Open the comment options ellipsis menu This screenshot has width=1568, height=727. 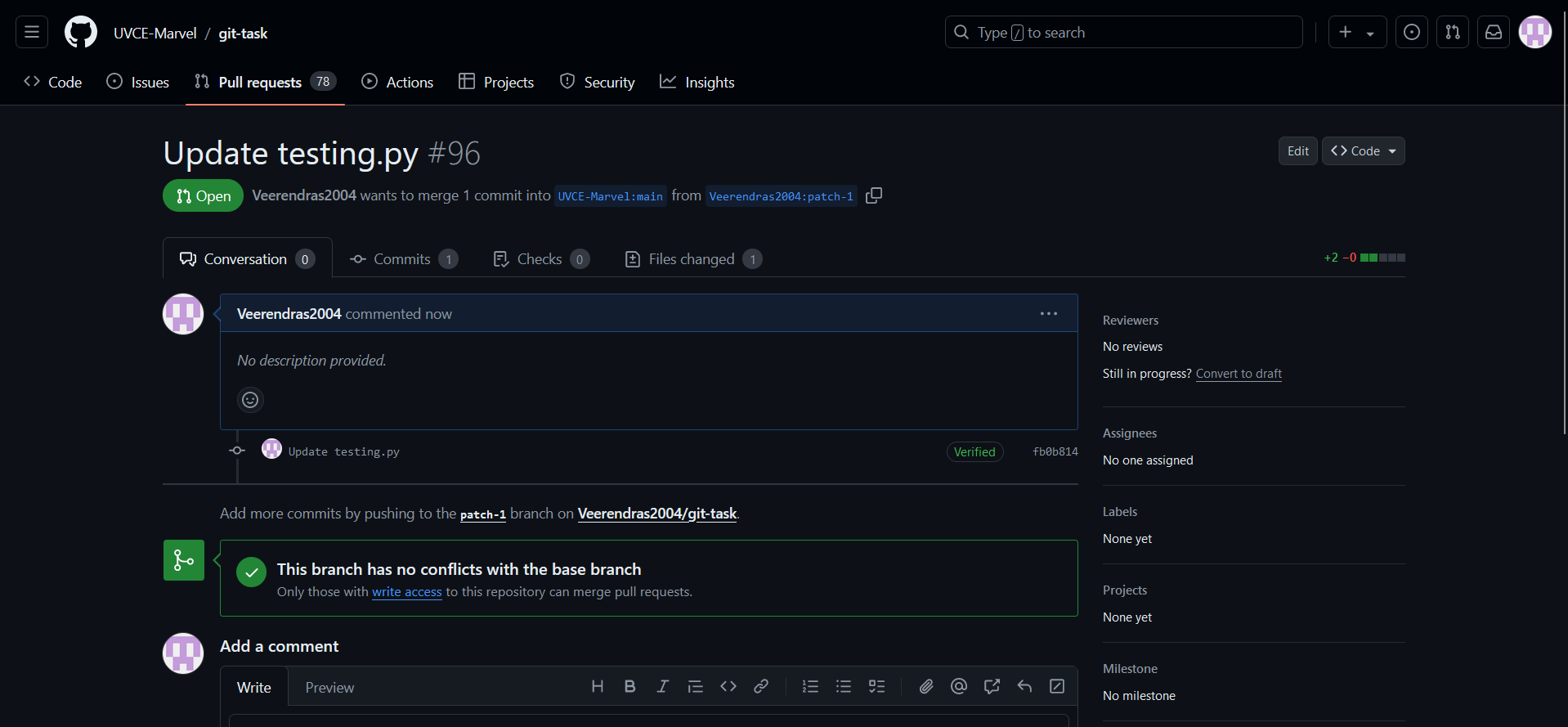(1049, 313)
